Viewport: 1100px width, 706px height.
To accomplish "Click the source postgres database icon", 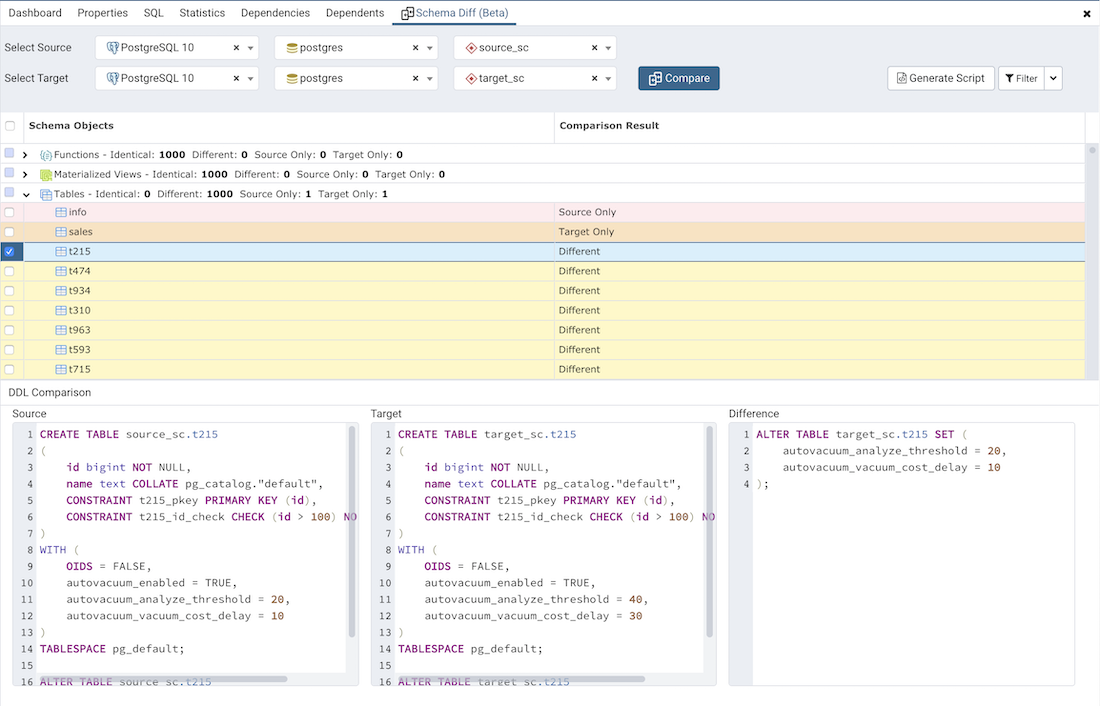I will [292, 48].
